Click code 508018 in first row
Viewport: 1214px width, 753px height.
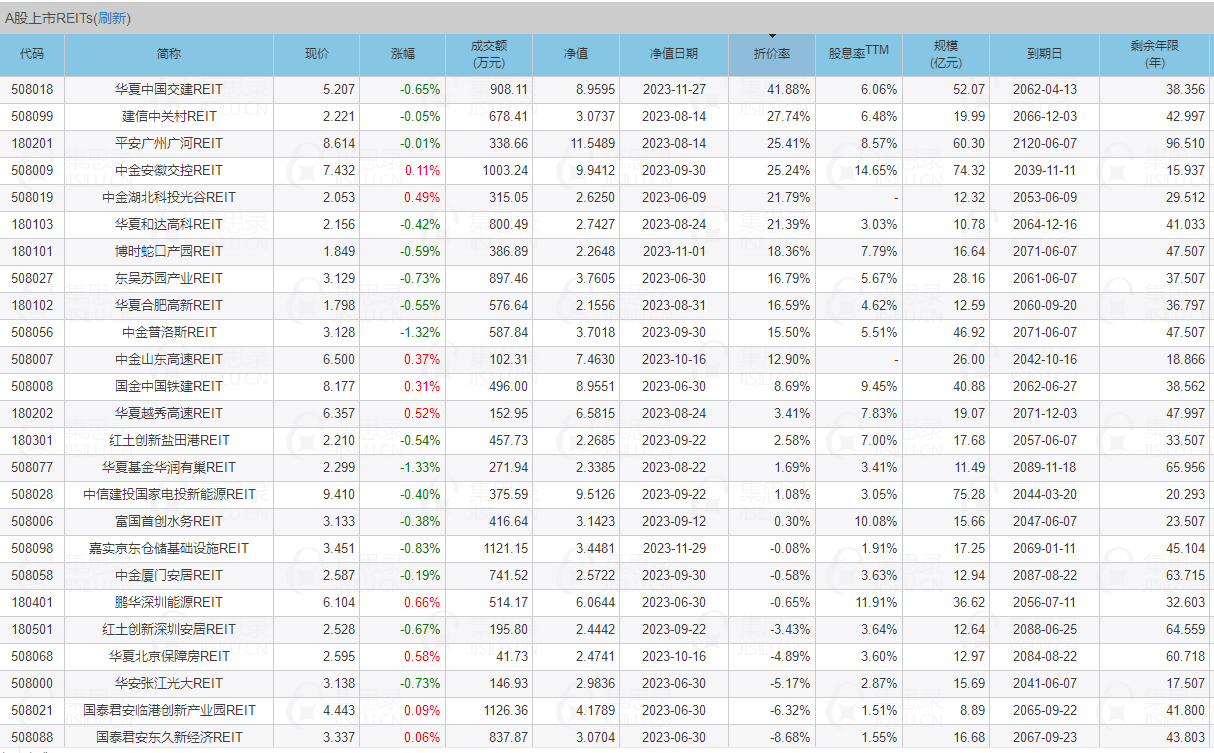click(32, 89)
